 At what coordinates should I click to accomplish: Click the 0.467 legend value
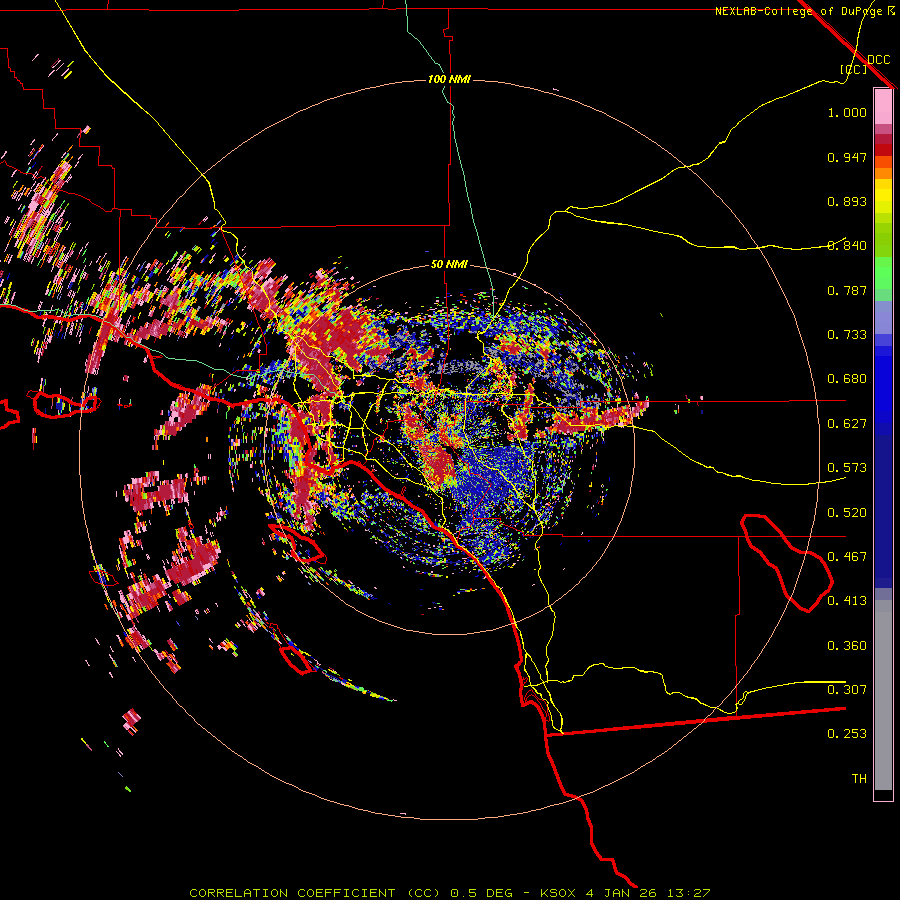[847, 557]
